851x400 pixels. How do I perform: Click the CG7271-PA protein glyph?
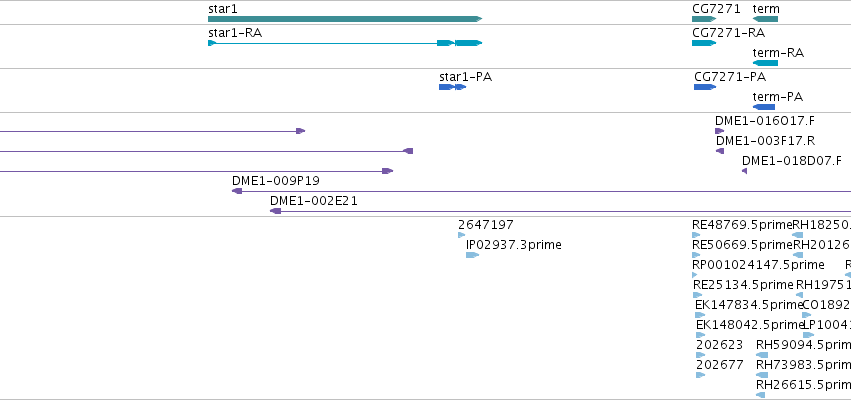coord(704,87)
